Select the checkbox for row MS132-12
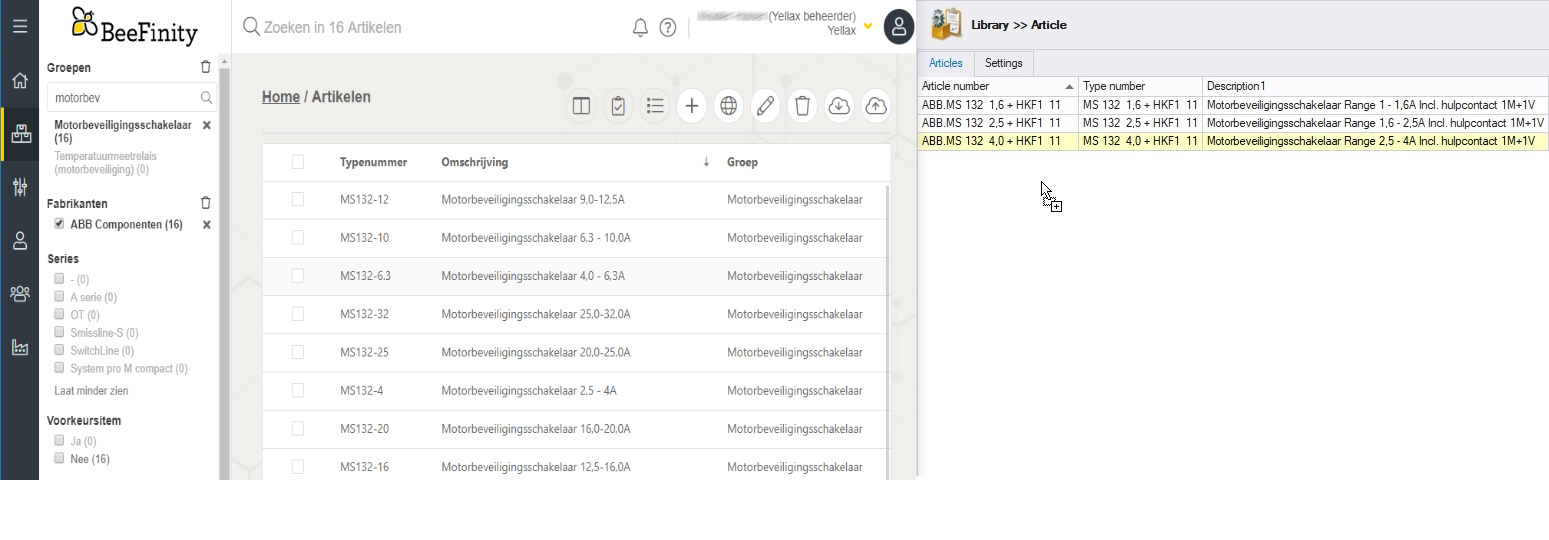 pyautogui.click(x=298, y=200)
